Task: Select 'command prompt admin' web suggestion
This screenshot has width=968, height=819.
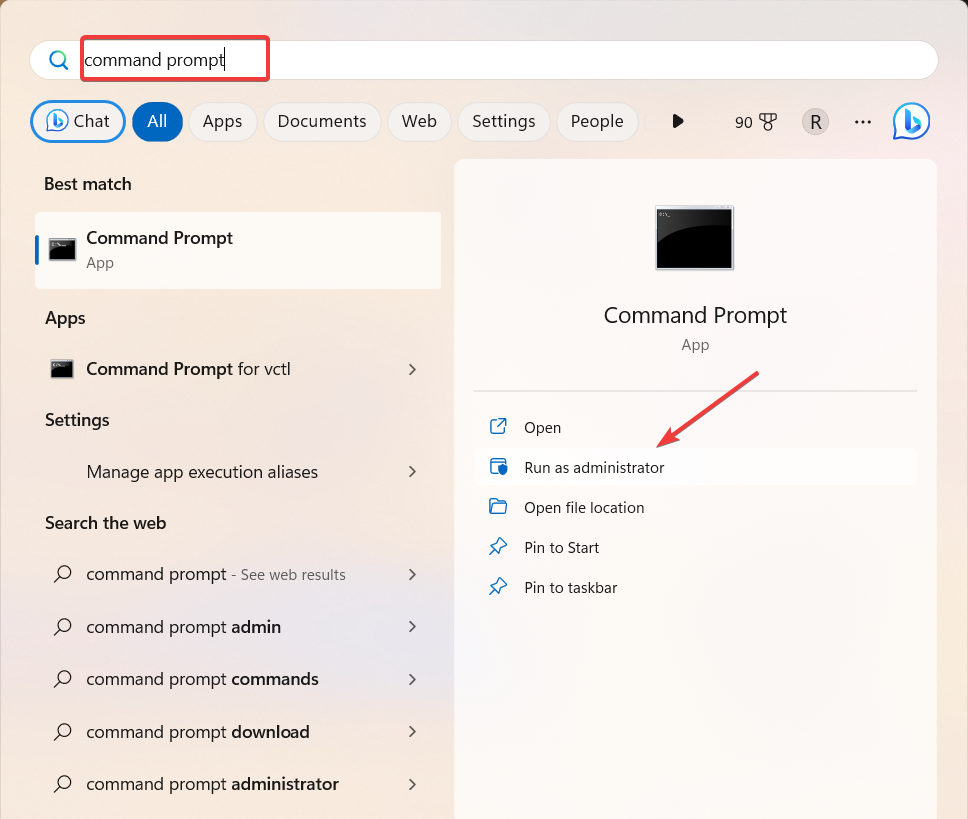Action: pyautogui.click(x=238, y=626)
